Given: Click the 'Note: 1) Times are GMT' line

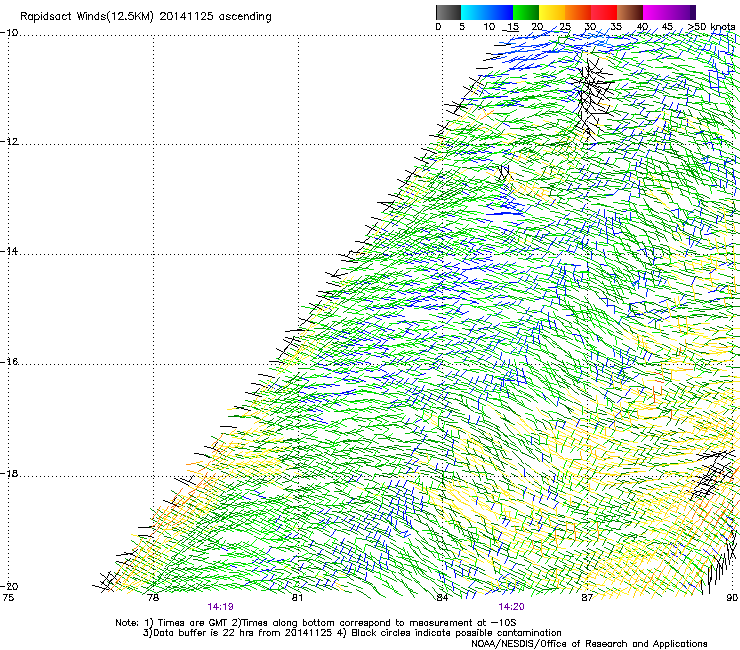Looking at the screenshot, I should [x=315, y=623].
